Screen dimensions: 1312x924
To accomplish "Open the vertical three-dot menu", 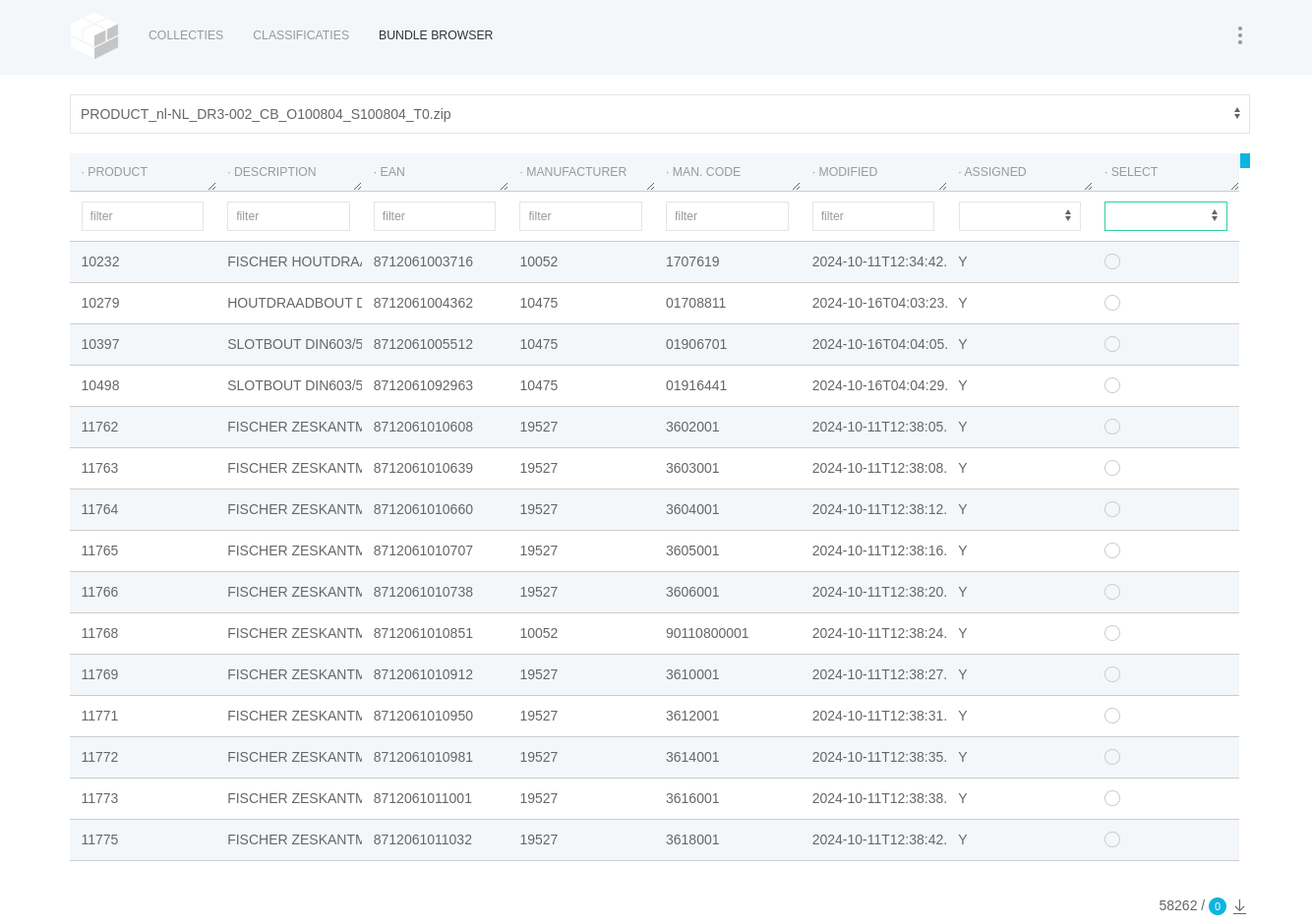I will [x=1240, y=35].
